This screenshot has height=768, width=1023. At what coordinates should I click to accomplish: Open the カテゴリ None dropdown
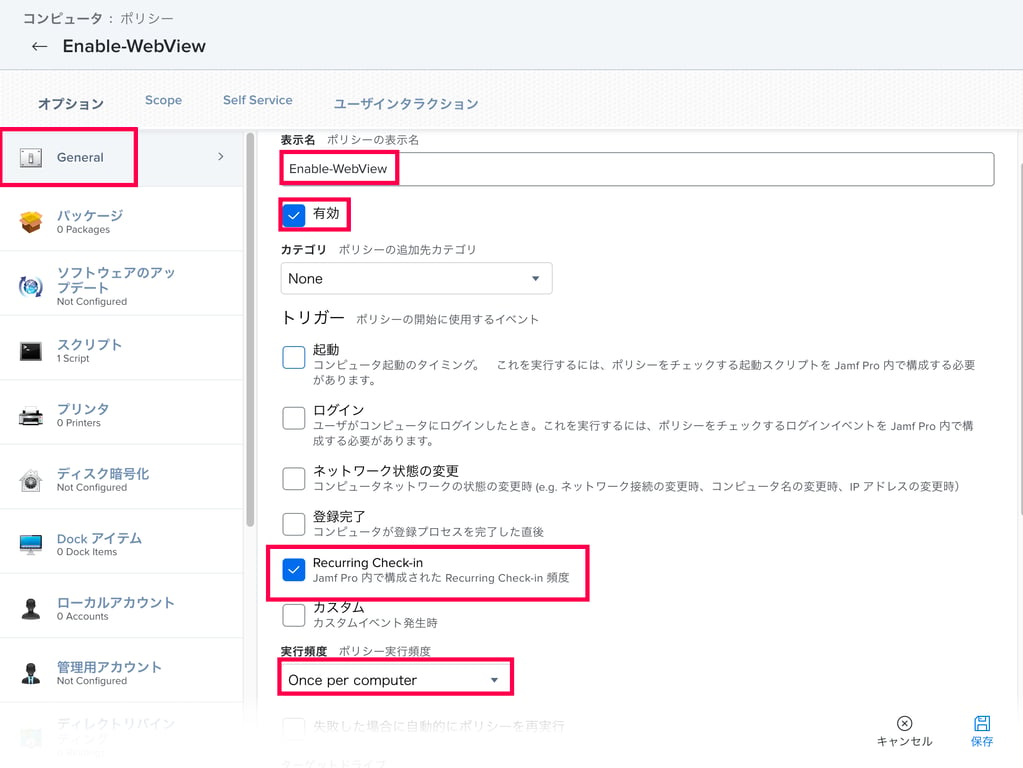(416, 279)
